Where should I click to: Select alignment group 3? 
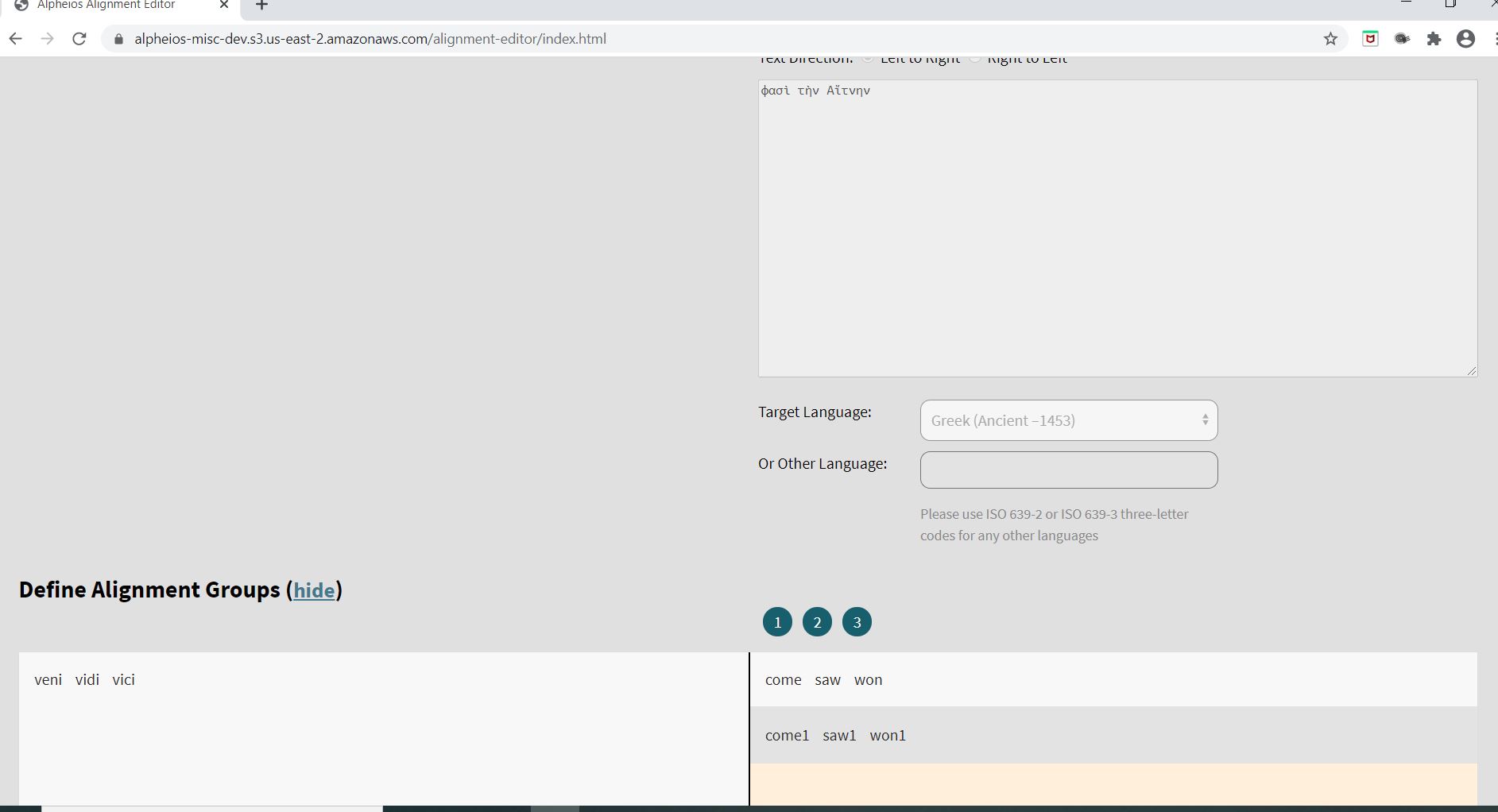[857, 621]
